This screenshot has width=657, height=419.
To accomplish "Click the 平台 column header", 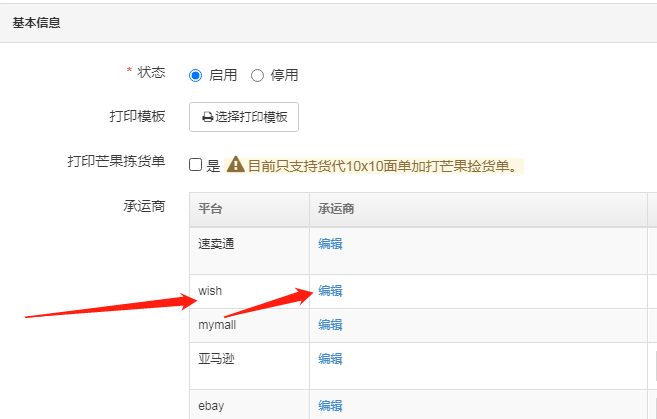I will pyautogui.click(x=249, y=210).
